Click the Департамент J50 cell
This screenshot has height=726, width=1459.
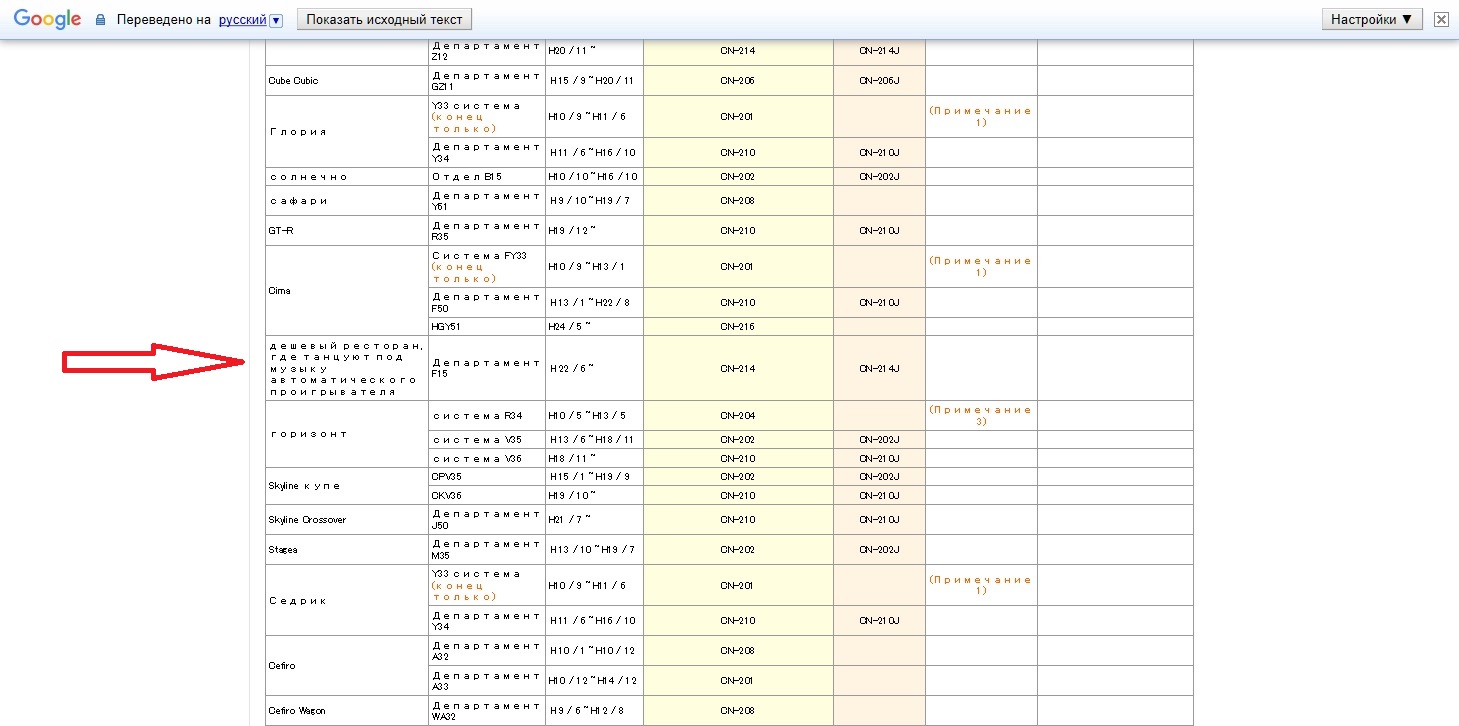[x=487, y=520]
